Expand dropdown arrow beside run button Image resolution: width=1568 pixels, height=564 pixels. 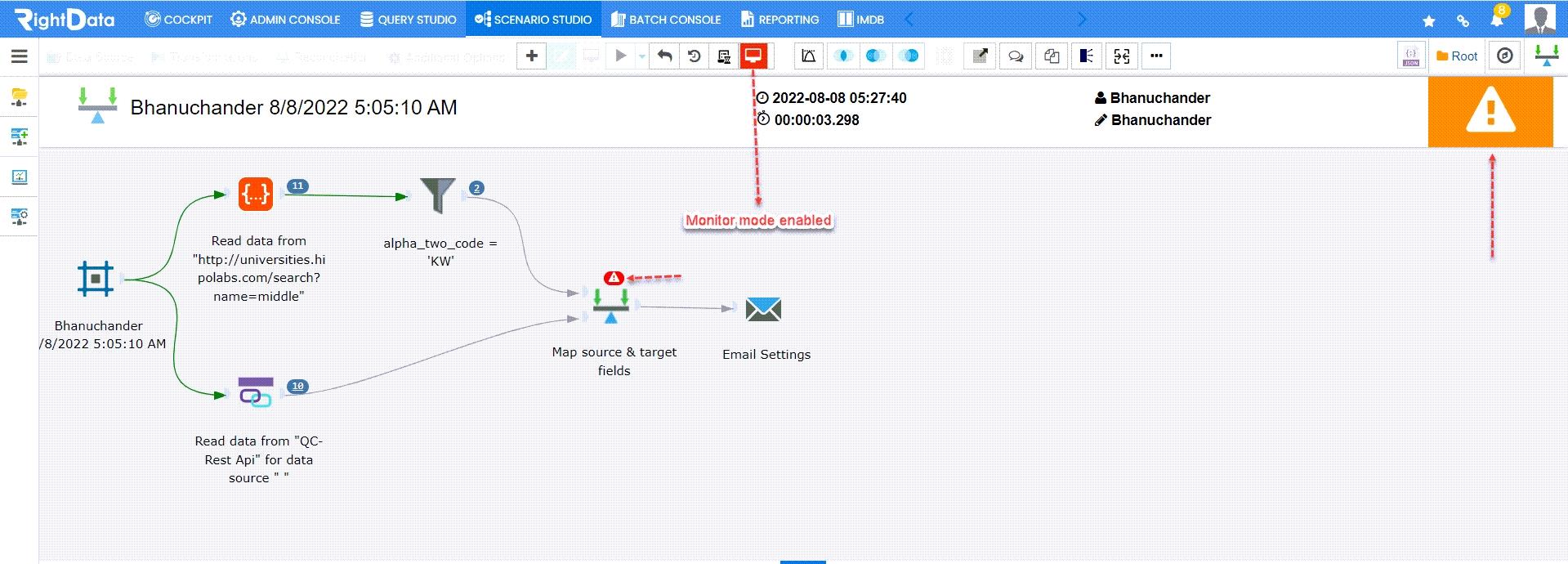(641, 56)
